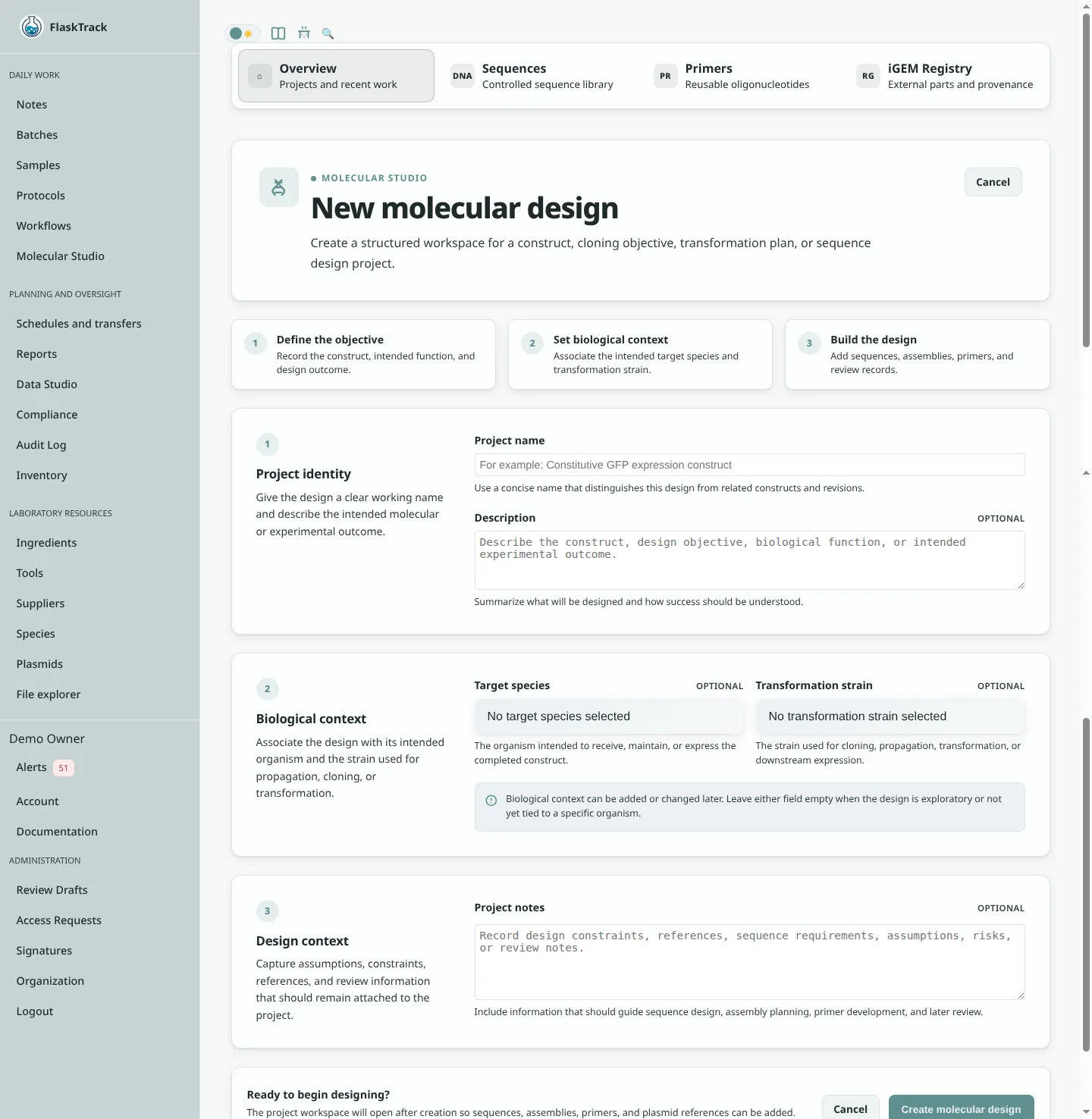Screen dimensions: 1092x1119
Task: Open Data Studio
Action: click(47, 384)
